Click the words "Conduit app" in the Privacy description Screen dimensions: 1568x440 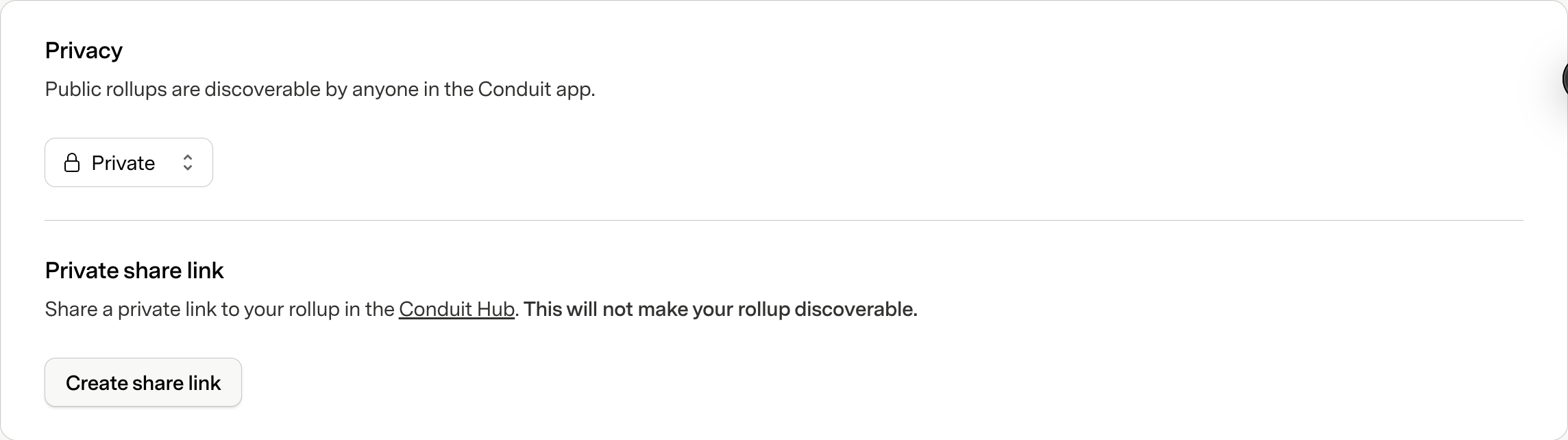pos(536,90)
